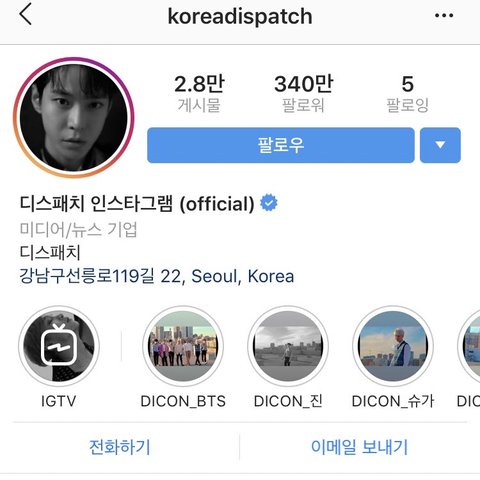480x480 pixels.
Task: Tap the koreadispatch username title
Action: coord(240,16)
